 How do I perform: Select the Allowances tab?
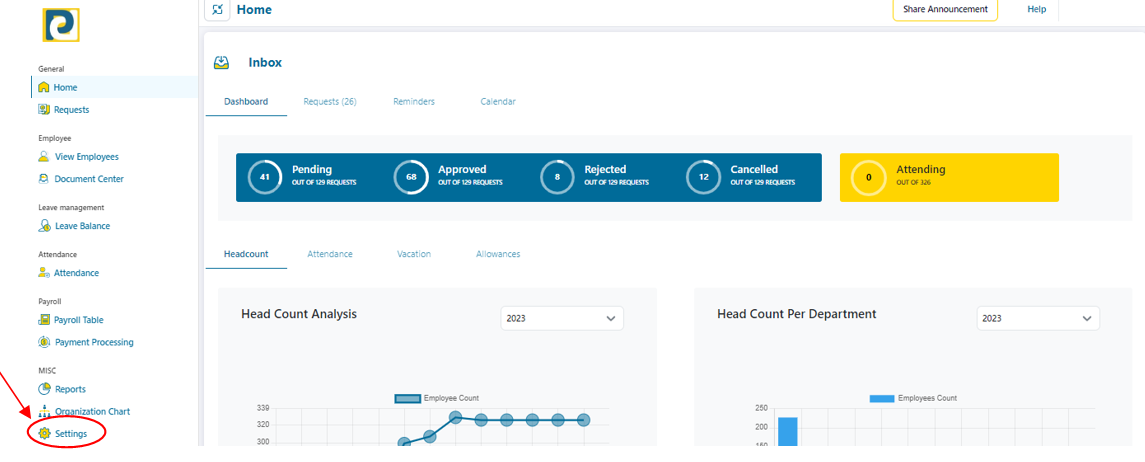[498, 255]
